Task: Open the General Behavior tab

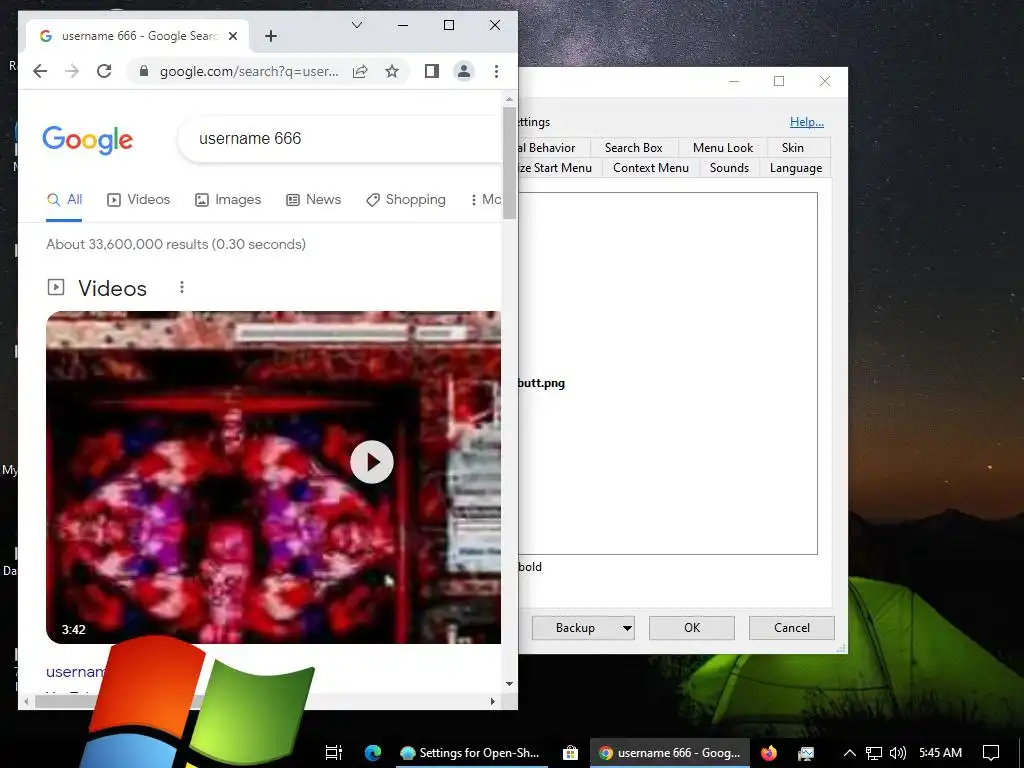Action: click(554, 148)
